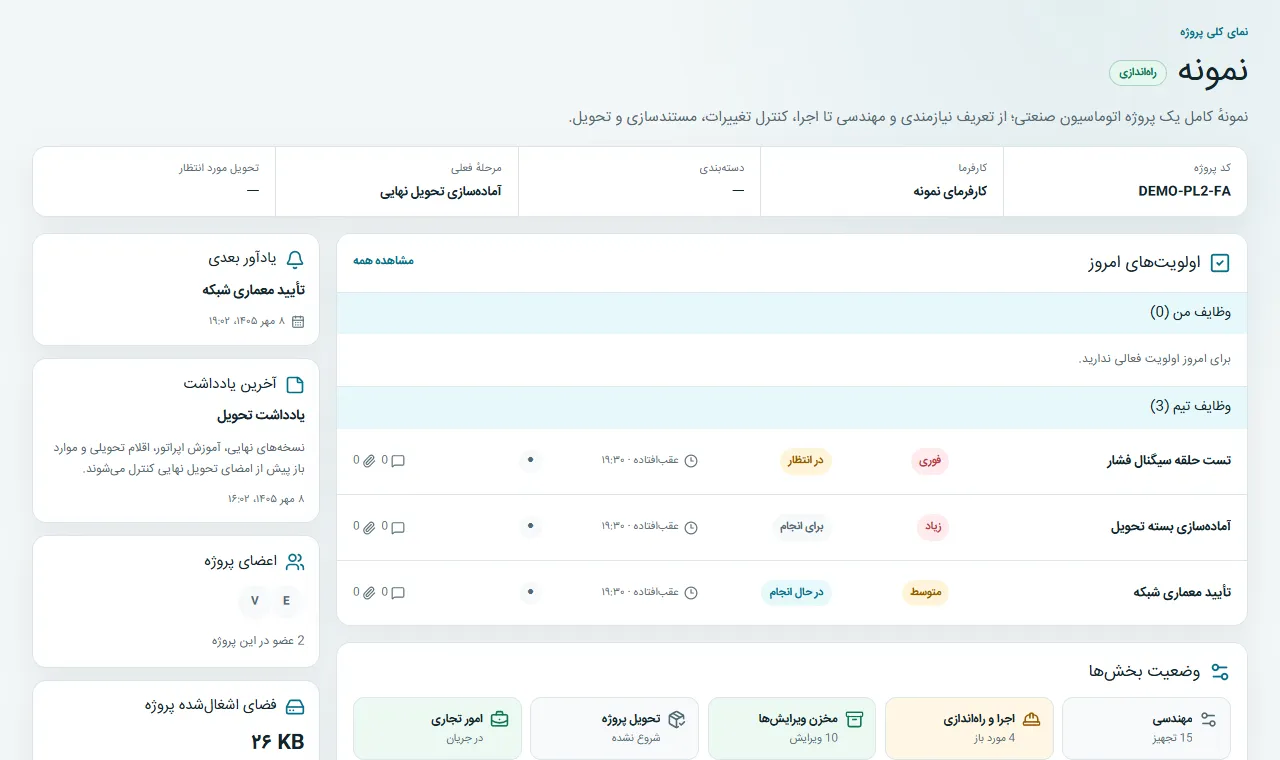Click the assignee dot in تست حلقه سیگنال فشار row

pyautogui.click(x=530, y=461)
